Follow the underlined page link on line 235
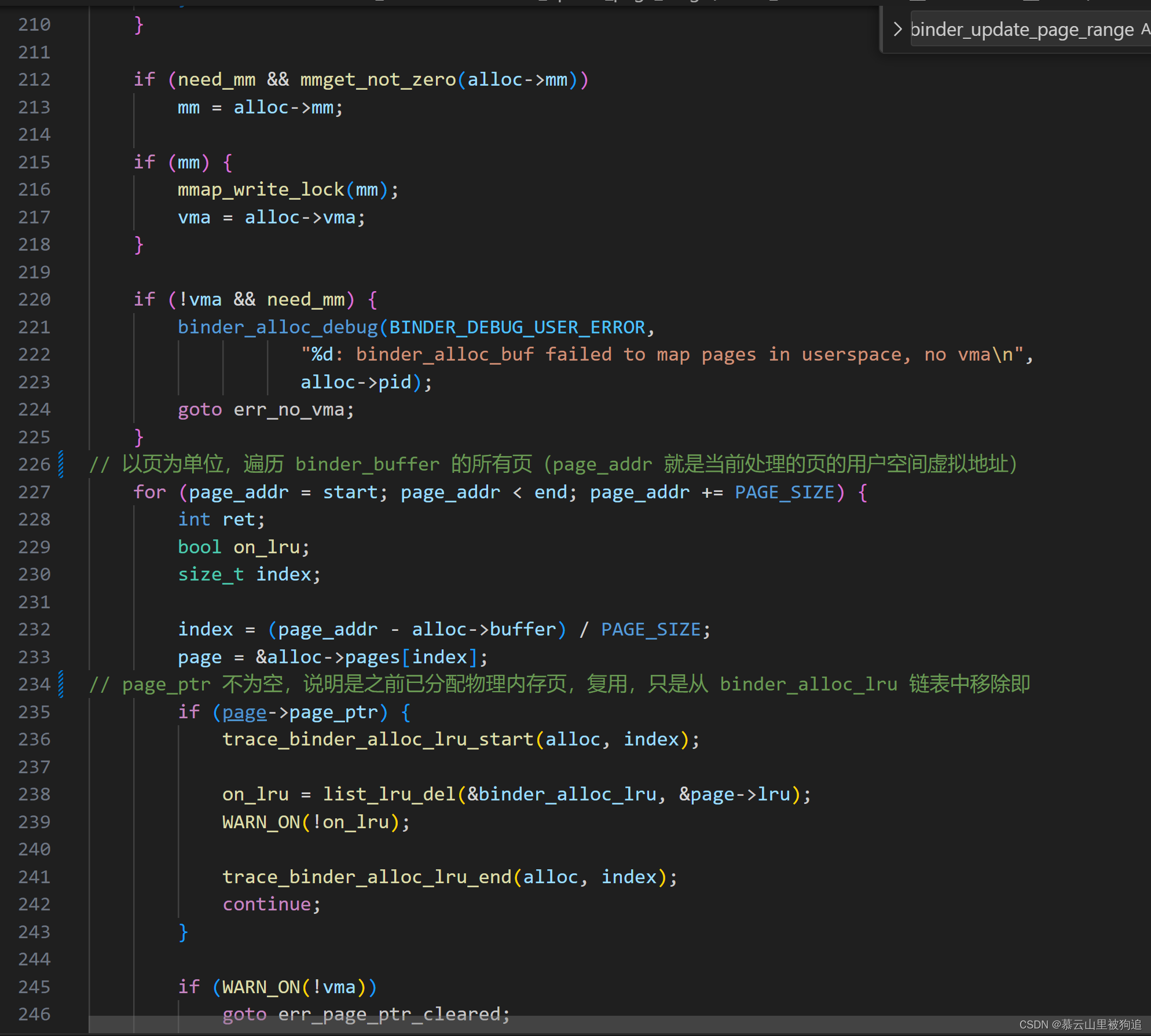 tap(244, 712)
